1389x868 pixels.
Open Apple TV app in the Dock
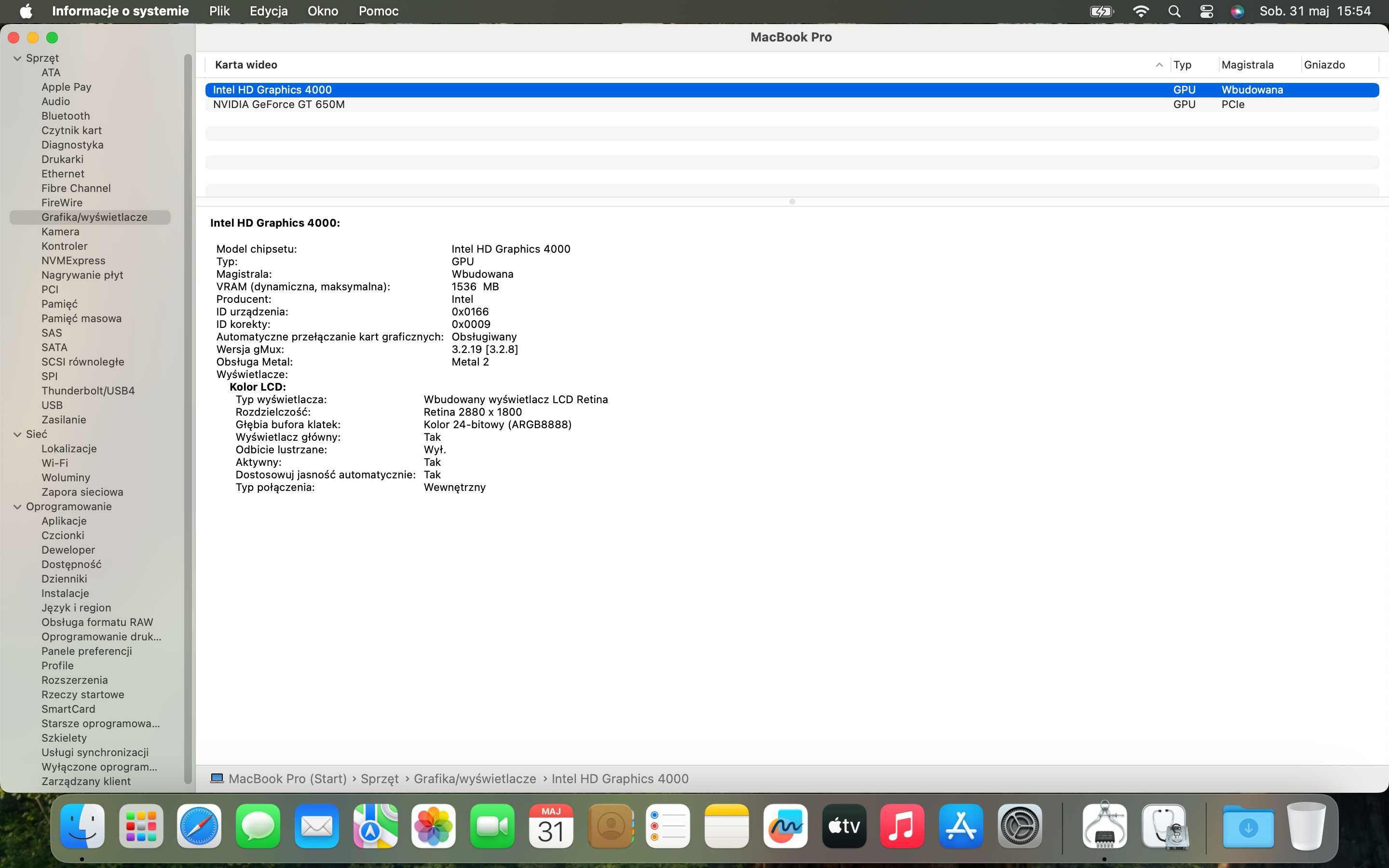tap(844, 826)
